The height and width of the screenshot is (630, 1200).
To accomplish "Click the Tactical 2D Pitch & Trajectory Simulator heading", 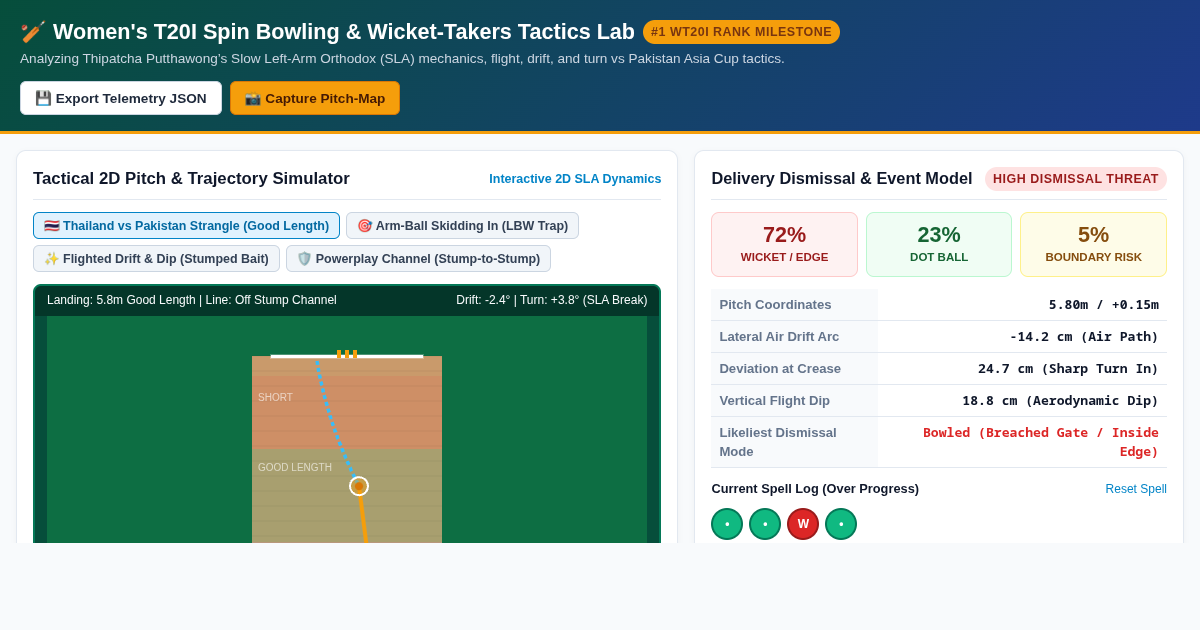I will pos(191,179).
